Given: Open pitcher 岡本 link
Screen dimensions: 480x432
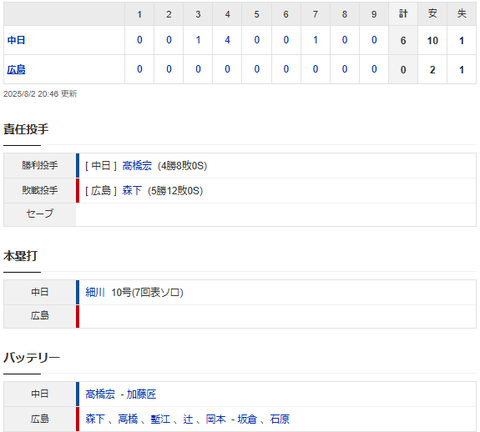Looking at the screenshot, I should pos(216,419).
